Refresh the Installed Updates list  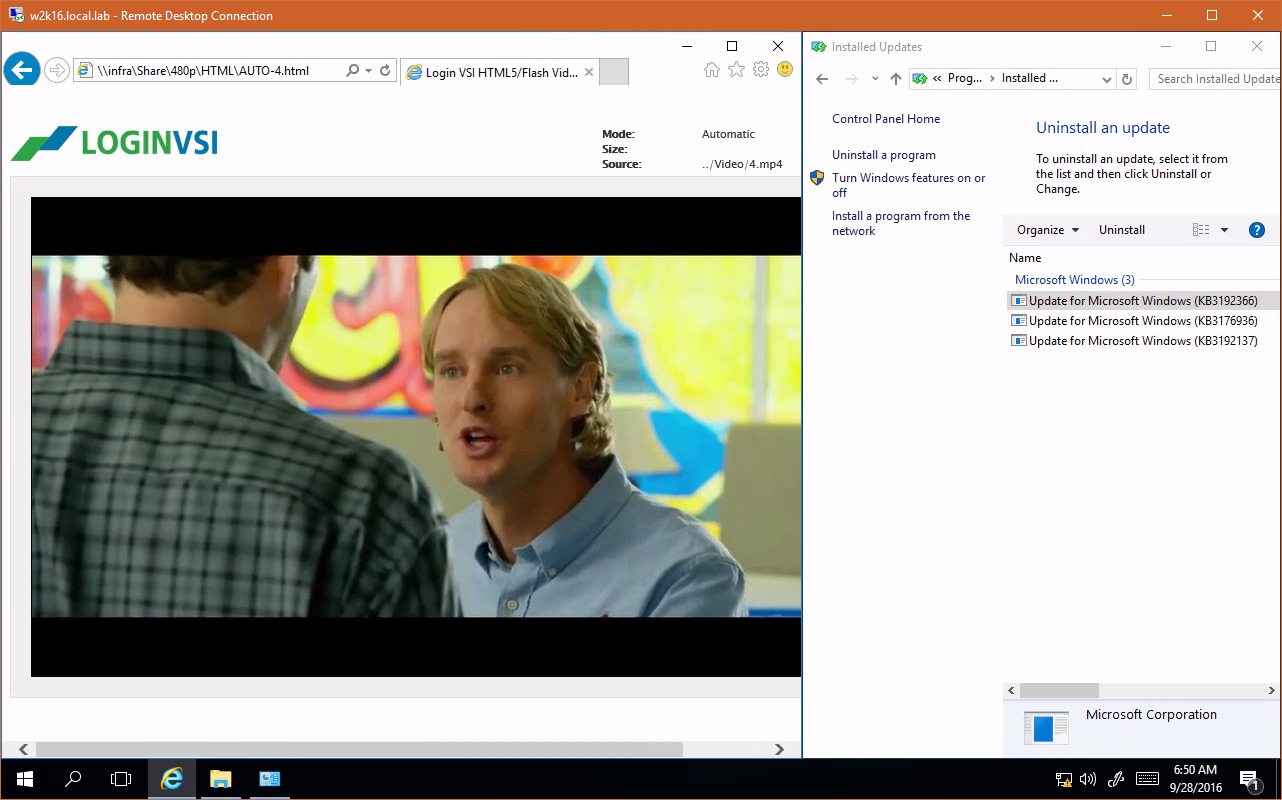1127,79
